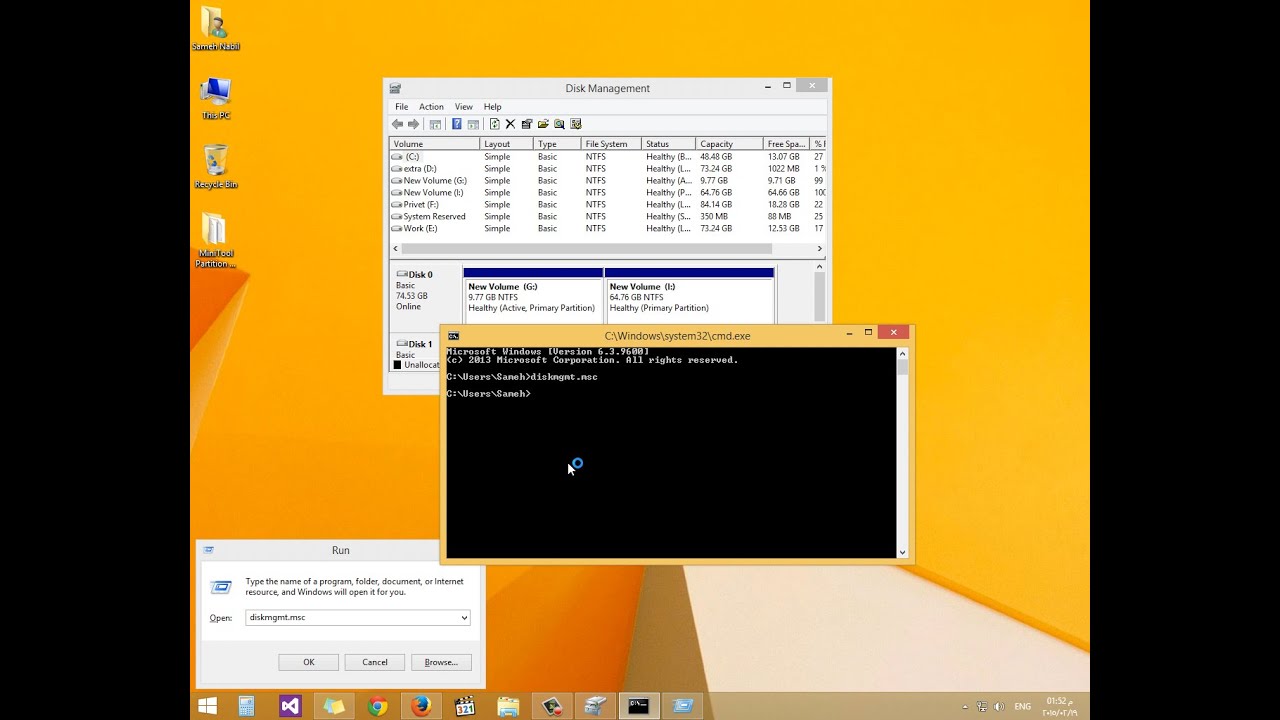Screen dimensions: 1280x720
Task: Show hidden tray icons arrow
Action: tap(965, 706)
